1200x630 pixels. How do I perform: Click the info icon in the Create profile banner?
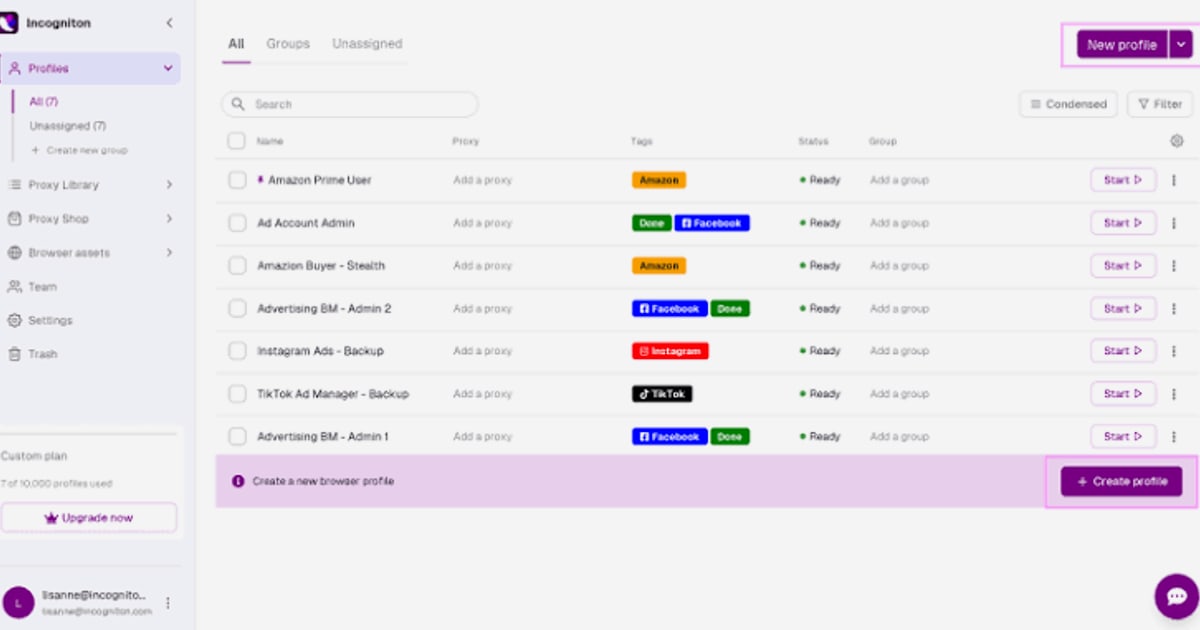click(x=238, y=481)
